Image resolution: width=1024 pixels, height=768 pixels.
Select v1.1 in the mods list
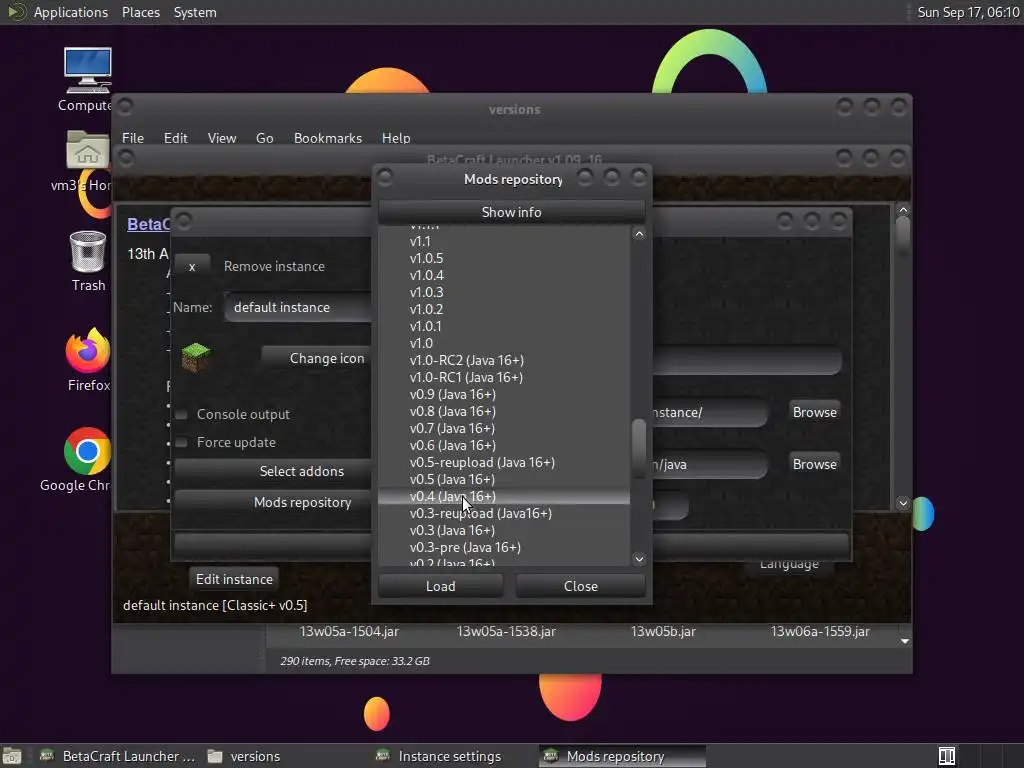coord(504,241)
